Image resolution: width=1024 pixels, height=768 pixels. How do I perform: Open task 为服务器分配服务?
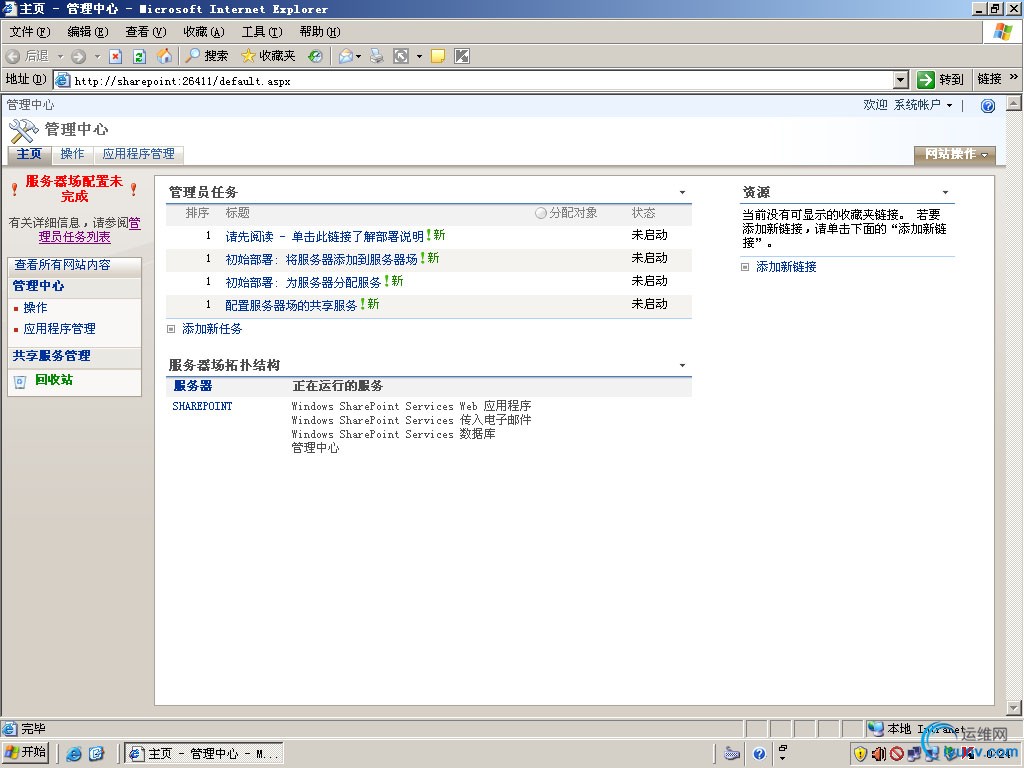point(303,282)
